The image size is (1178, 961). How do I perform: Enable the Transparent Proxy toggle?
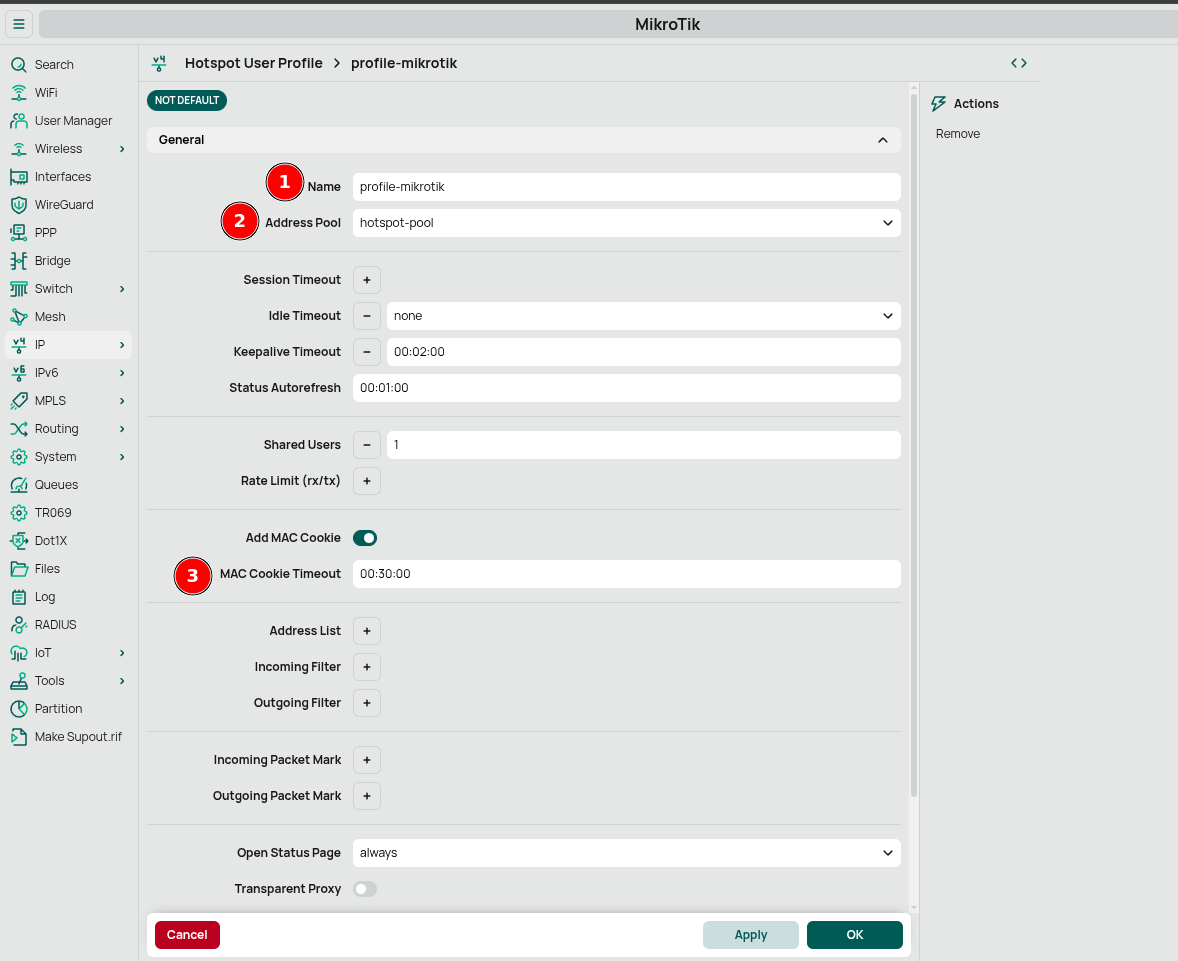[365, 888]
